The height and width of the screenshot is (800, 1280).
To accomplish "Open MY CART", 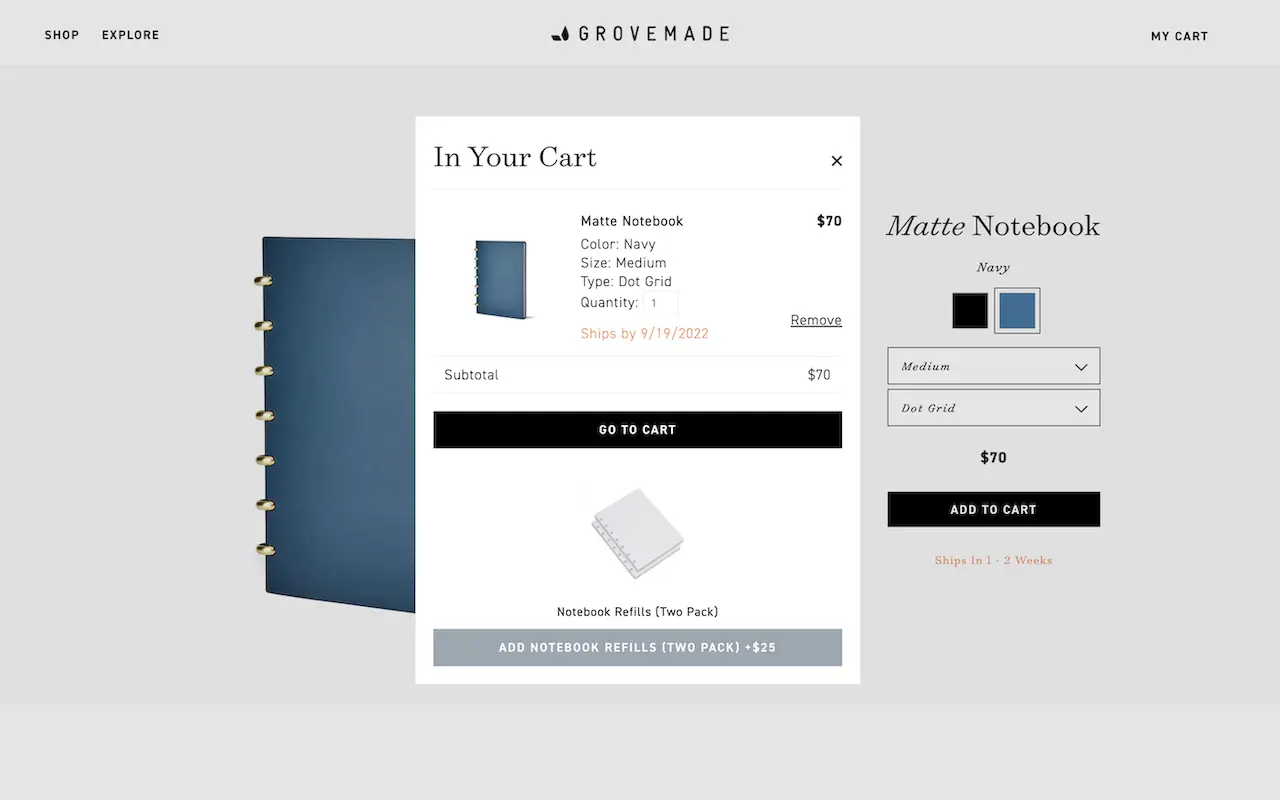I will pyautogui.click(x=1180, y=36).
